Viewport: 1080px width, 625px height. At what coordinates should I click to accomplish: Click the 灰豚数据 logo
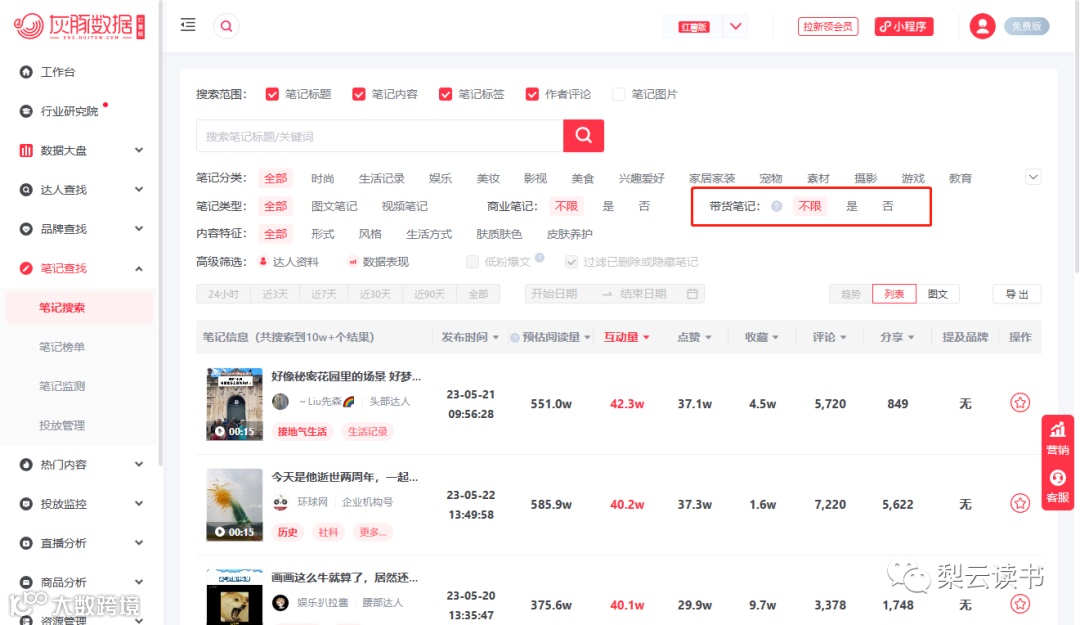click(x=79, y=26)
